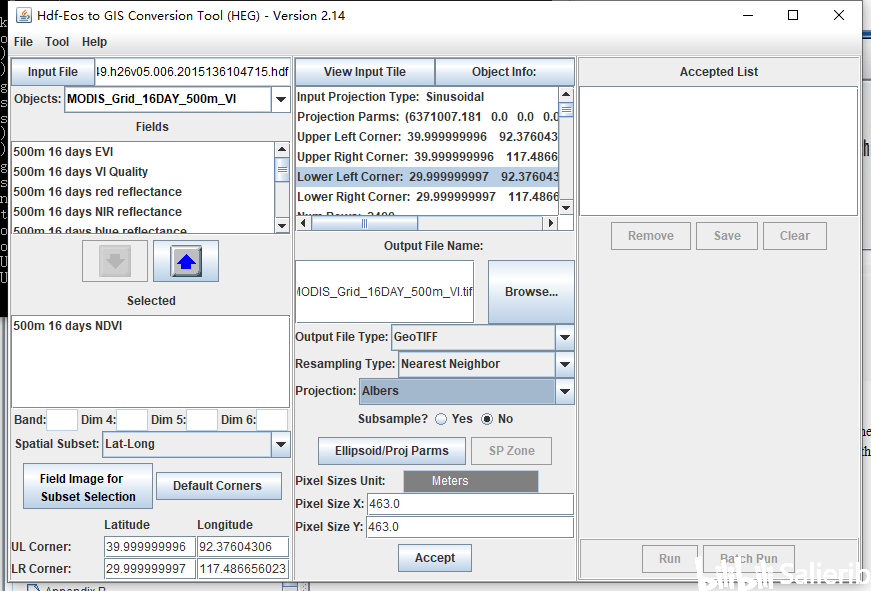Click the input file path field

(193, 72)
